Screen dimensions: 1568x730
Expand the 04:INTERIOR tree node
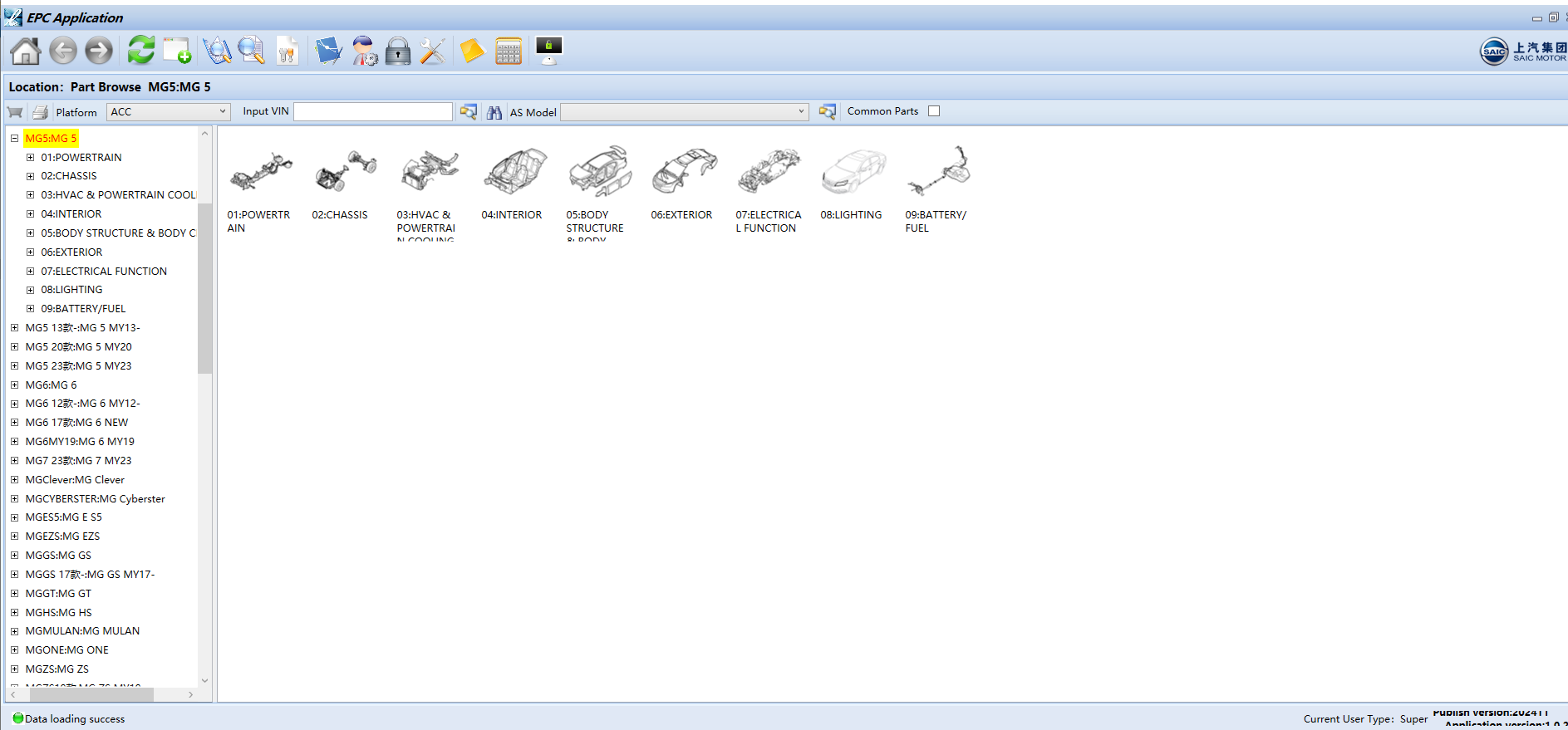[x=30, y=214]
